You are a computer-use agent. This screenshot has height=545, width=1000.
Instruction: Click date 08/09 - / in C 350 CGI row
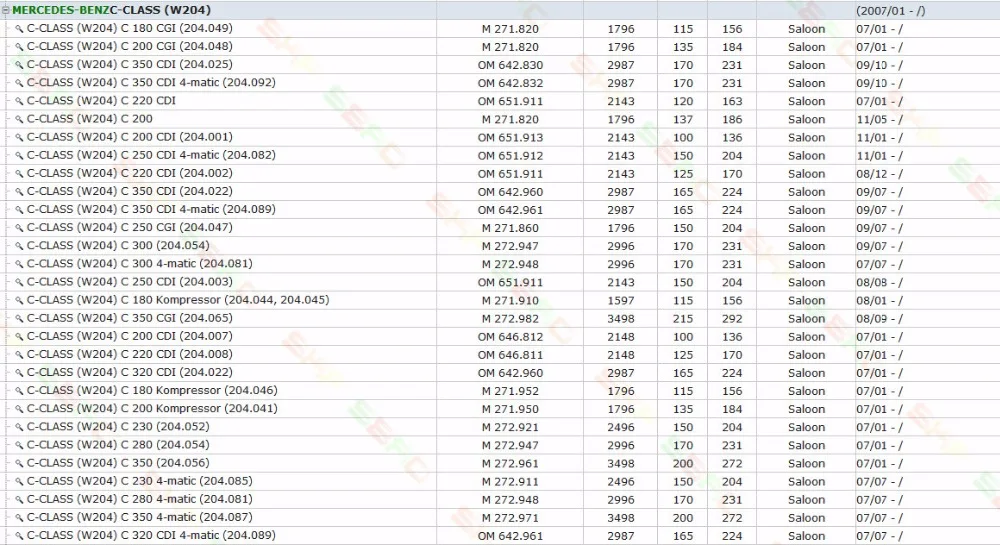(879, 318)
